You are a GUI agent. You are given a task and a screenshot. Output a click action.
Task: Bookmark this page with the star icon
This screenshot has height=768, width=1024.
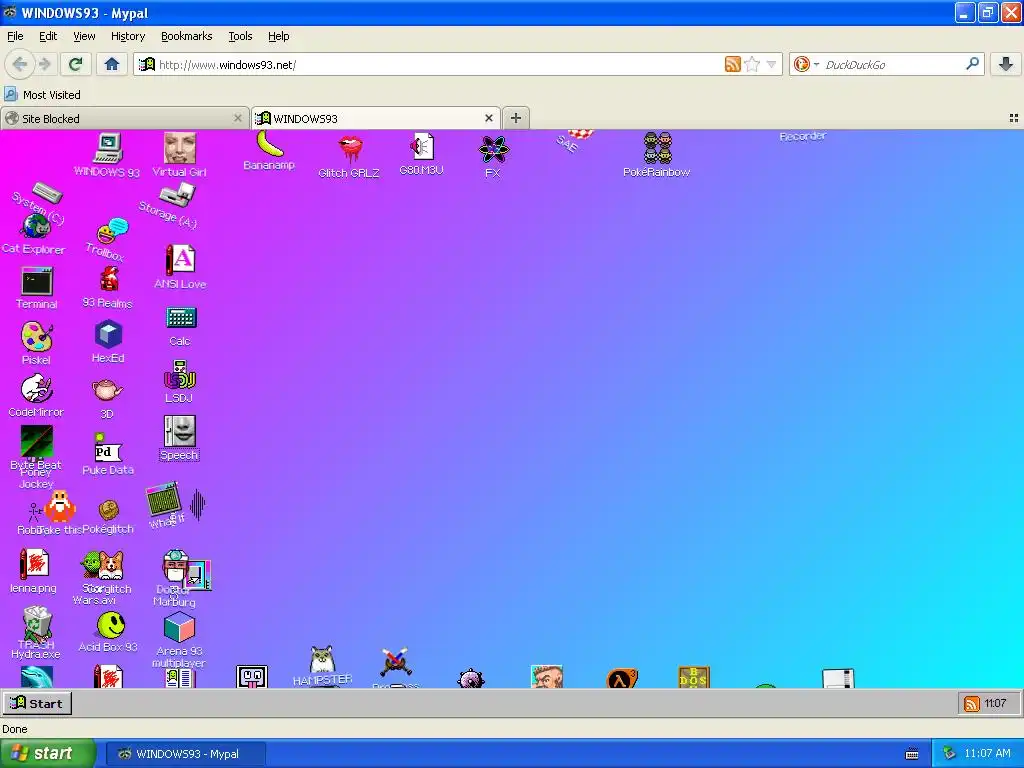[752, 64]
